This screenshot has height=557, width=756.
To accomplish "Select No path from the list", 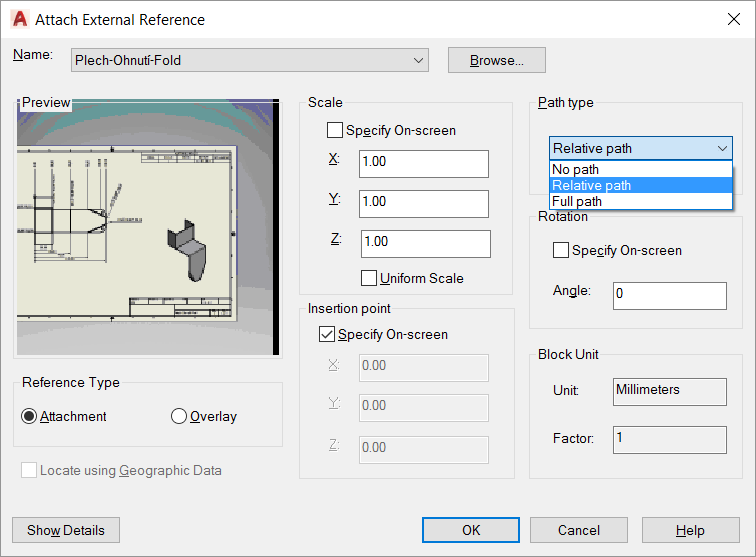I will click(641, 169).
